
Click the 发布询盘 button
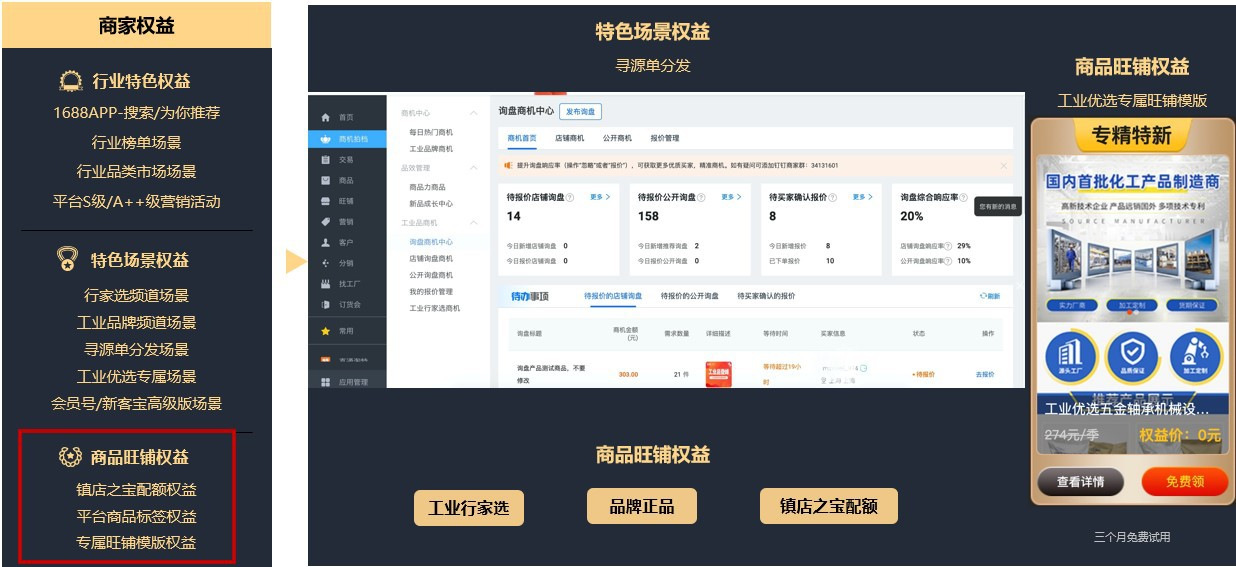(x=580, y=112)
